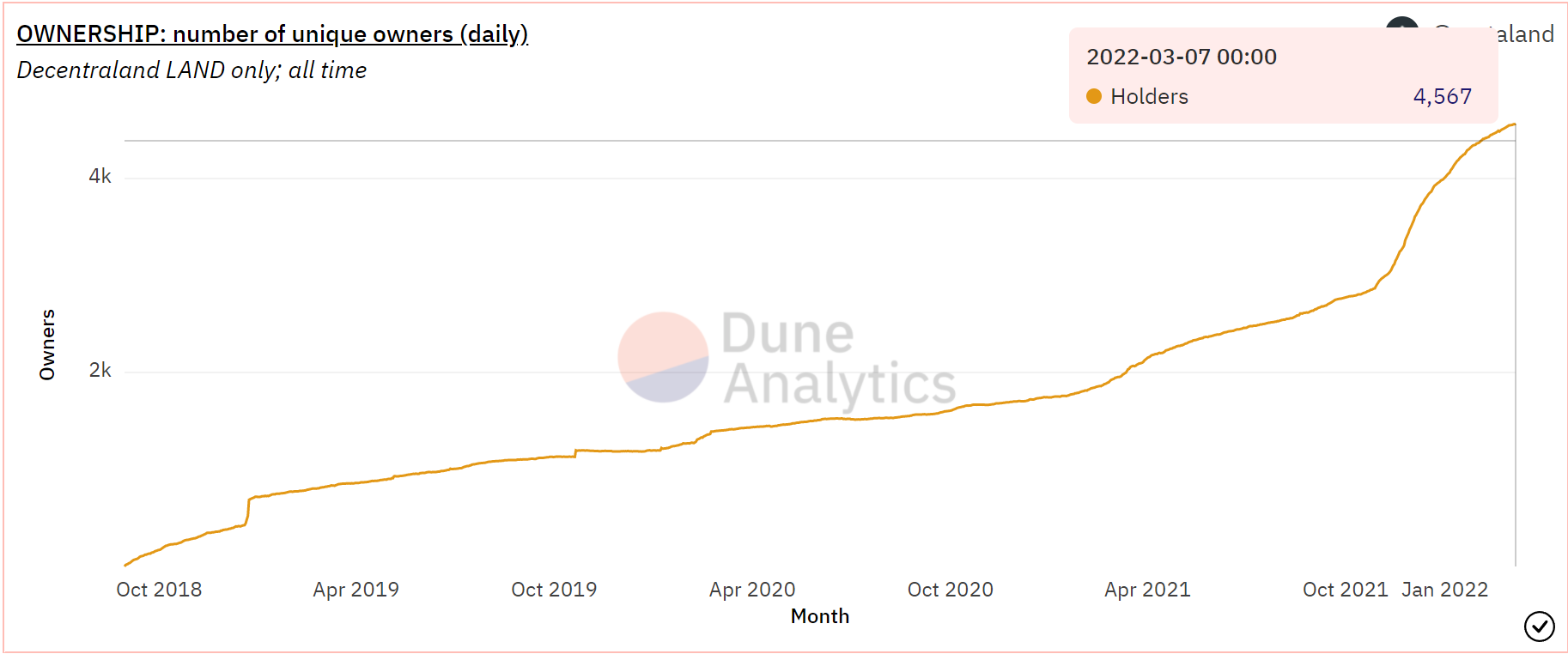Open the OWNERSHIP unique owners chart title link

pos(272,34)
